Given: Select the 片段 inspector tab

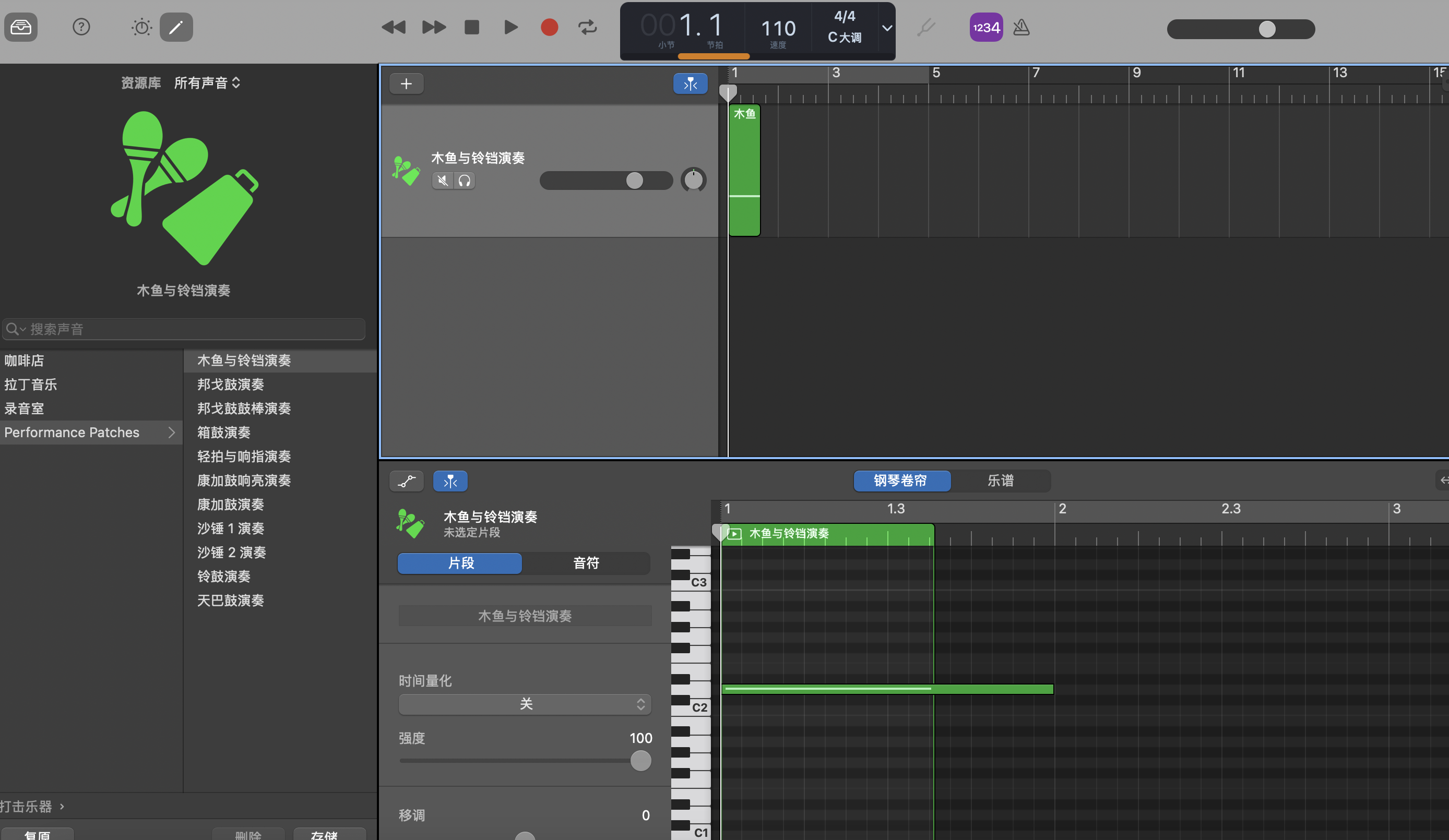Looking at the screenshot, I should click(x=460, y=563).
